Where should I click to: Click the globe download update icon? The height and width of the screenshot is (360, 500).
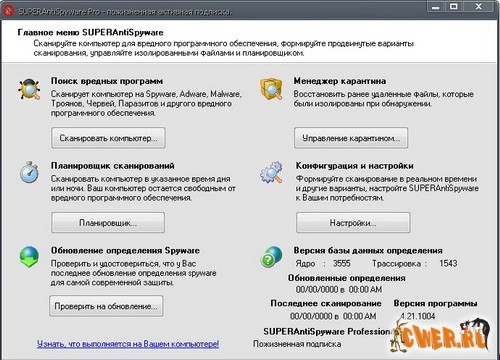click(29, 257)
